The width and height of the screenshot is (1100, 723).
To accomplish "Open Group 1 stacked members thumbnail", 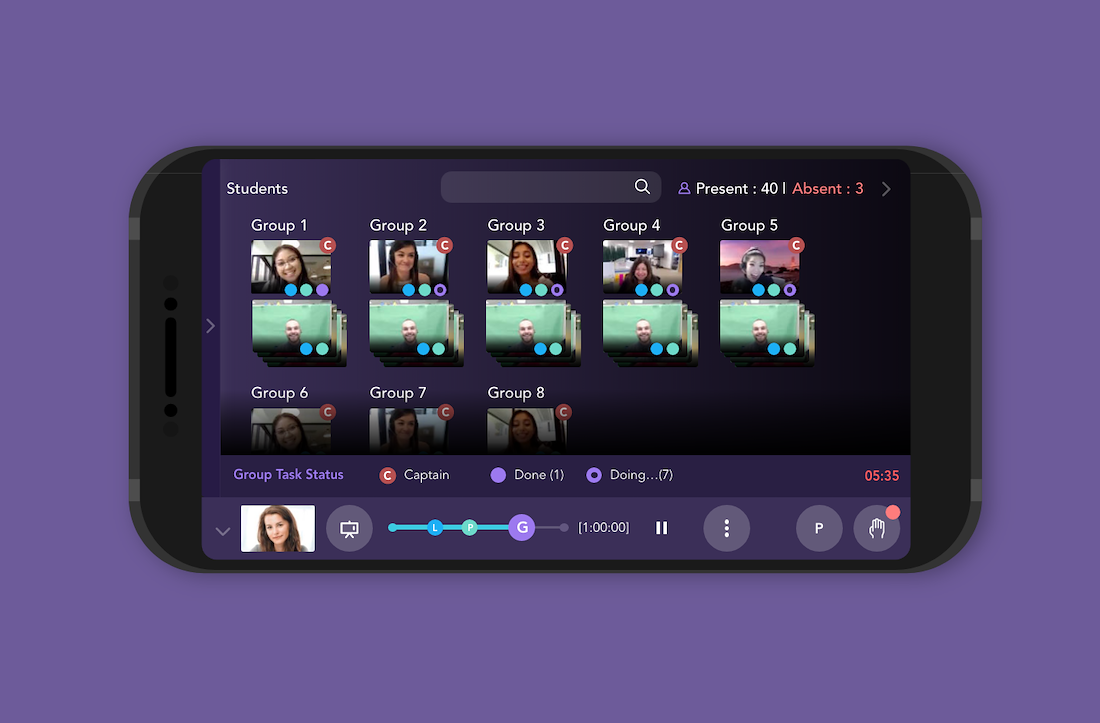I will [x=299, y=333].
